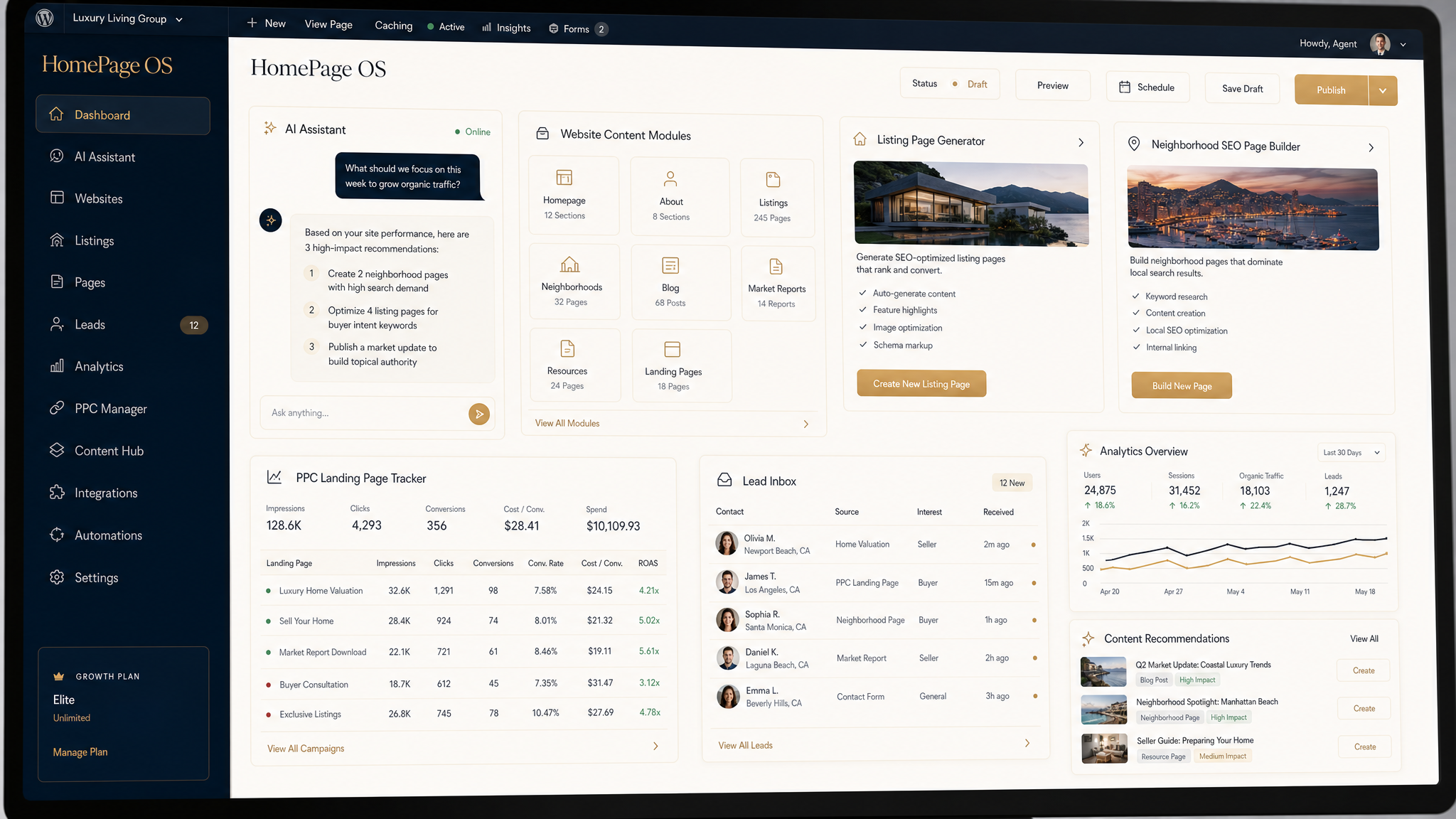1456x819 pixels.
Task: Open the Market Reports module tile
Action: tap(778, 284)
